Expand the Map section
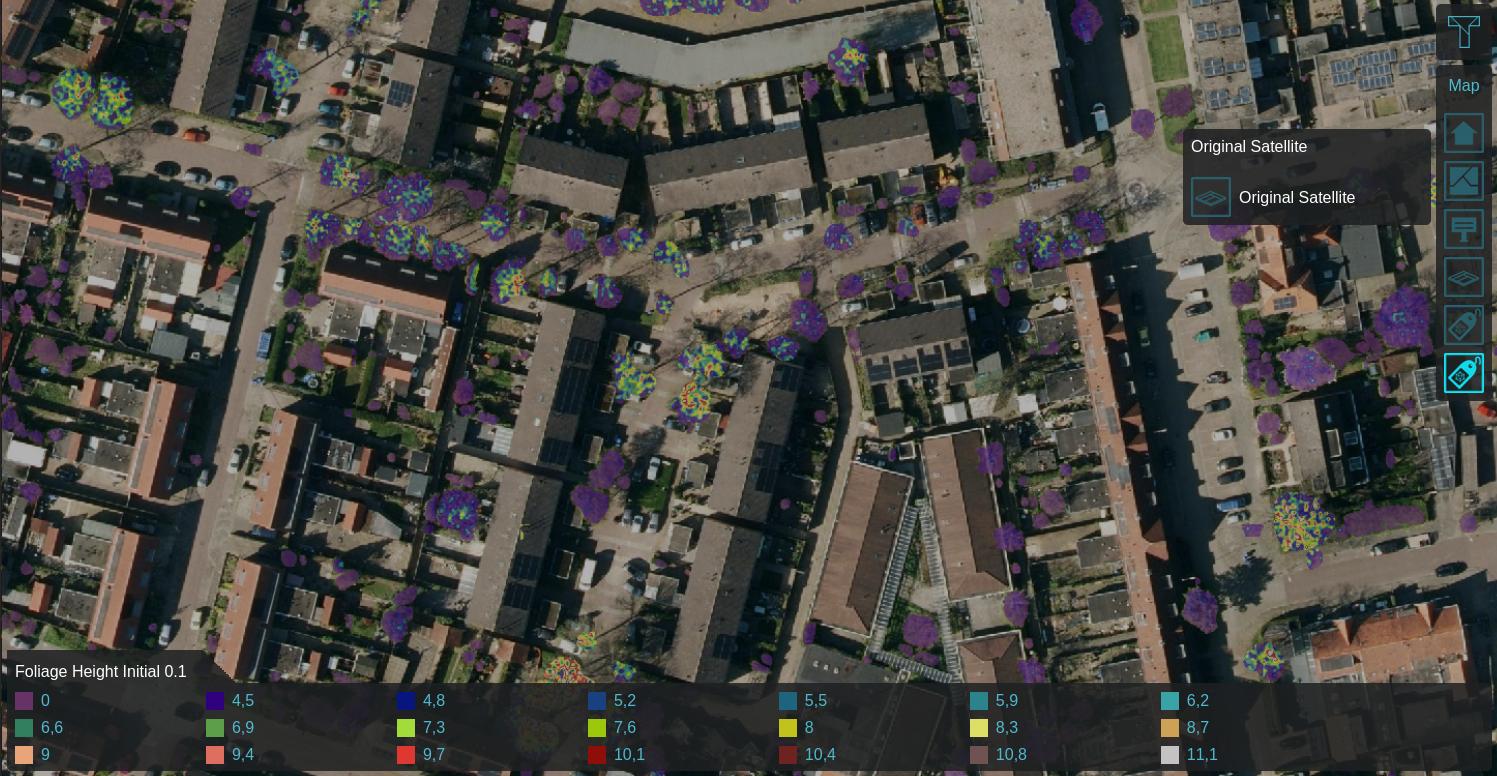 (x=1464, y=86)
